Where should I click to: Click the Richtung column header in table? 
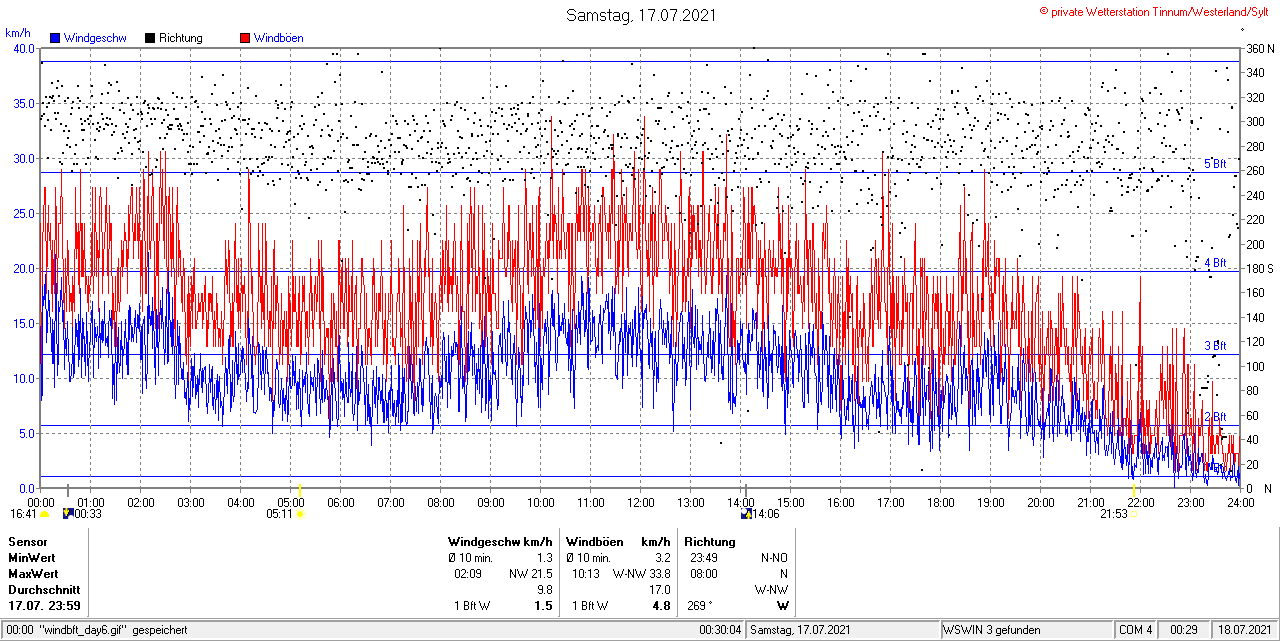pos(710,542)
